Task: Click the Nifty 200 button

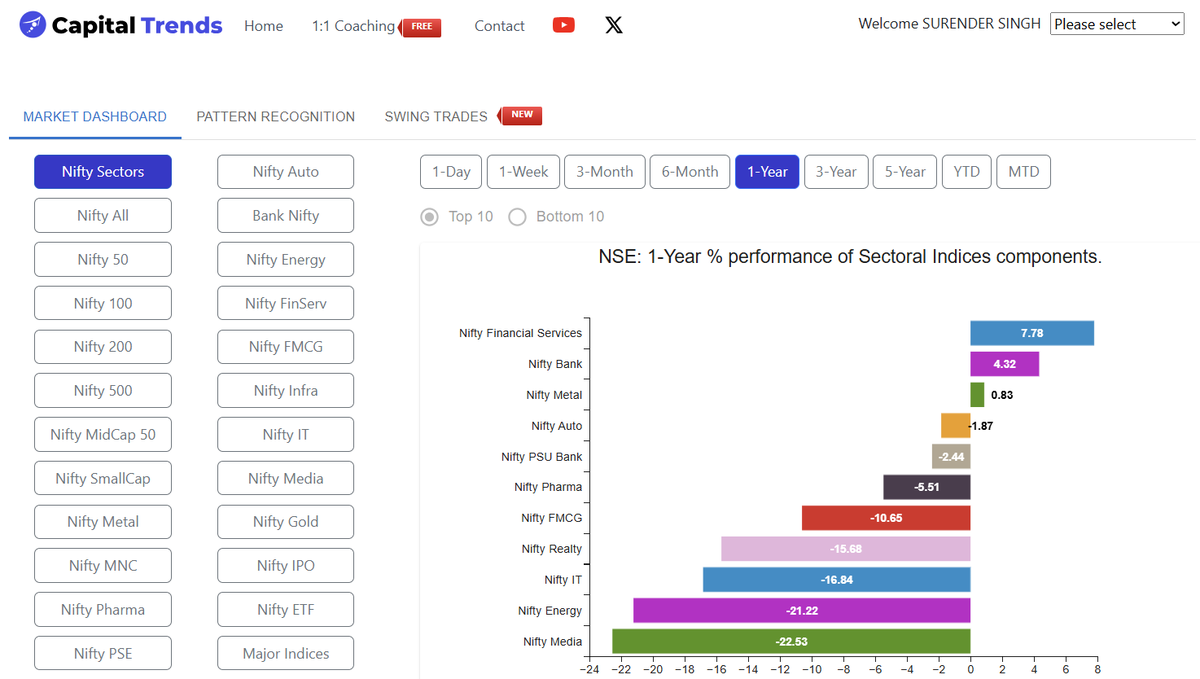Action: pos(103,347)
